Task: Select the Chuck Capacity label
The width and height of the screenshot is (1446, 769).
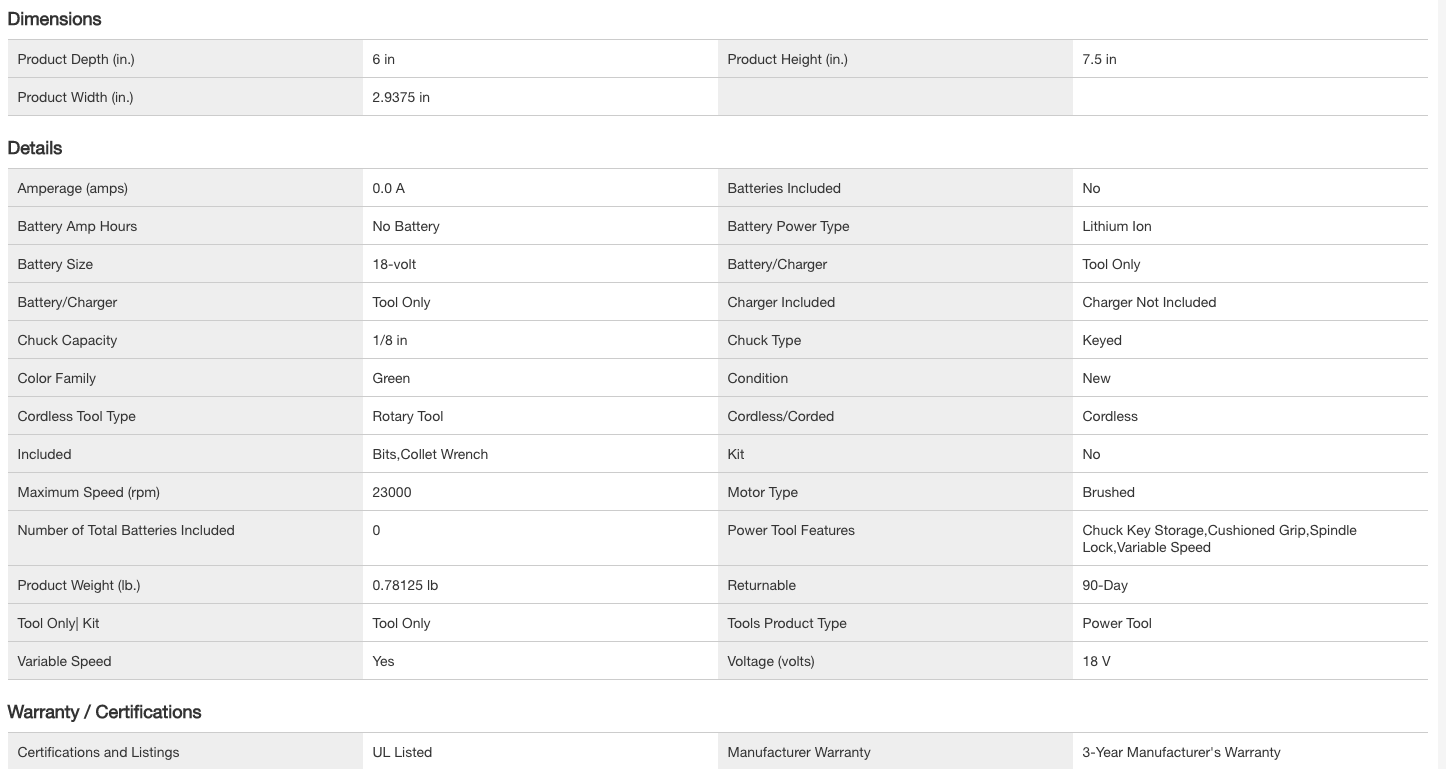Action: 67,340
